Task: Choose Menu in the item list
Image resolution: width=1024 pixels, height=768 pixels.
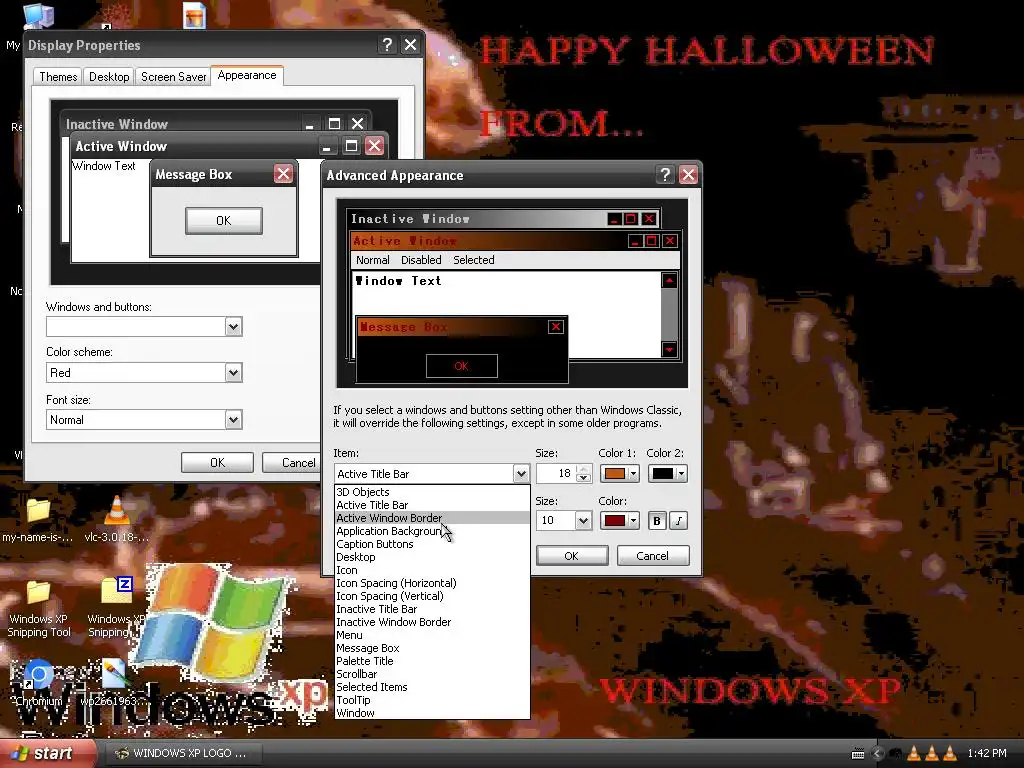Action: pos(432,635)
